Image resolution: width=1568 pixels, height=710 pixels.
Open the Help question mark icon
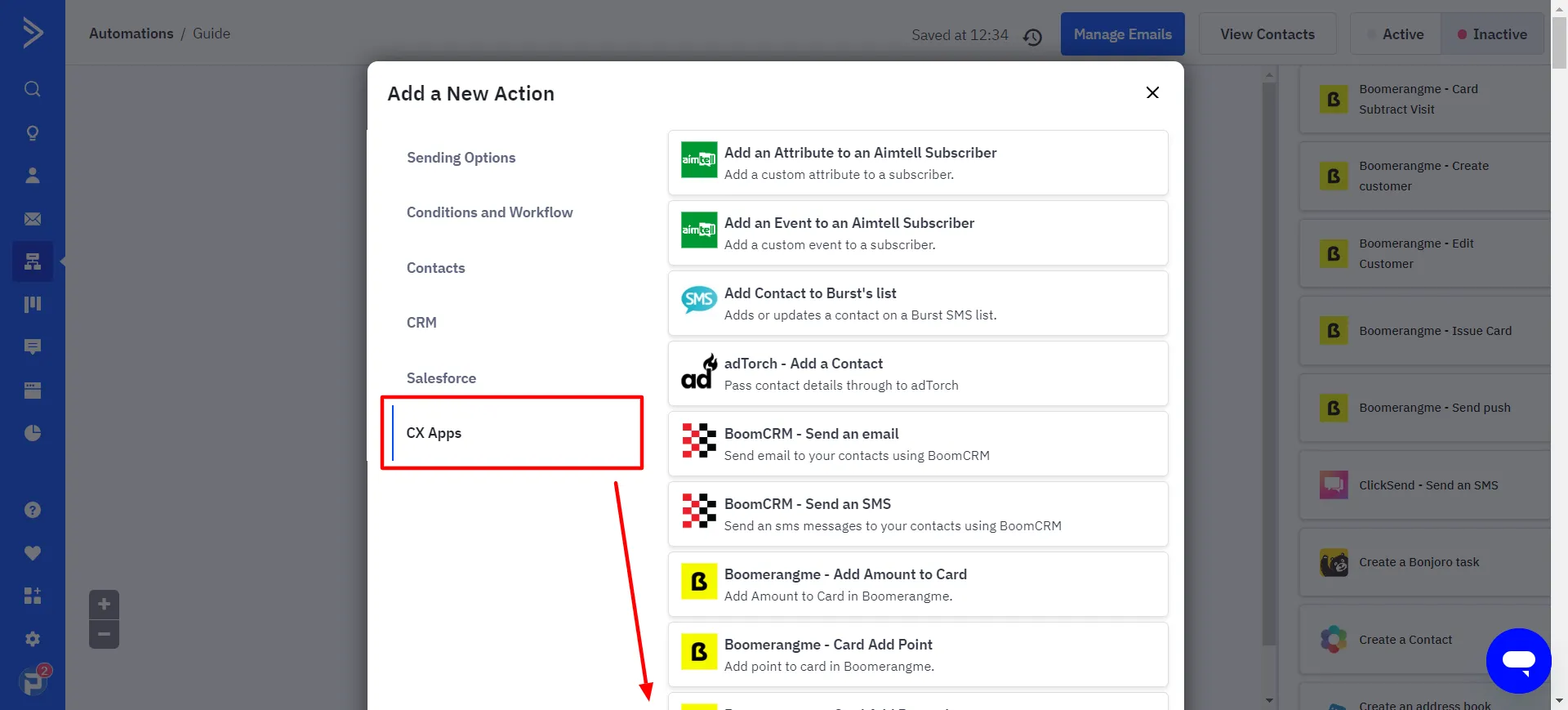[x=33, y=510]
